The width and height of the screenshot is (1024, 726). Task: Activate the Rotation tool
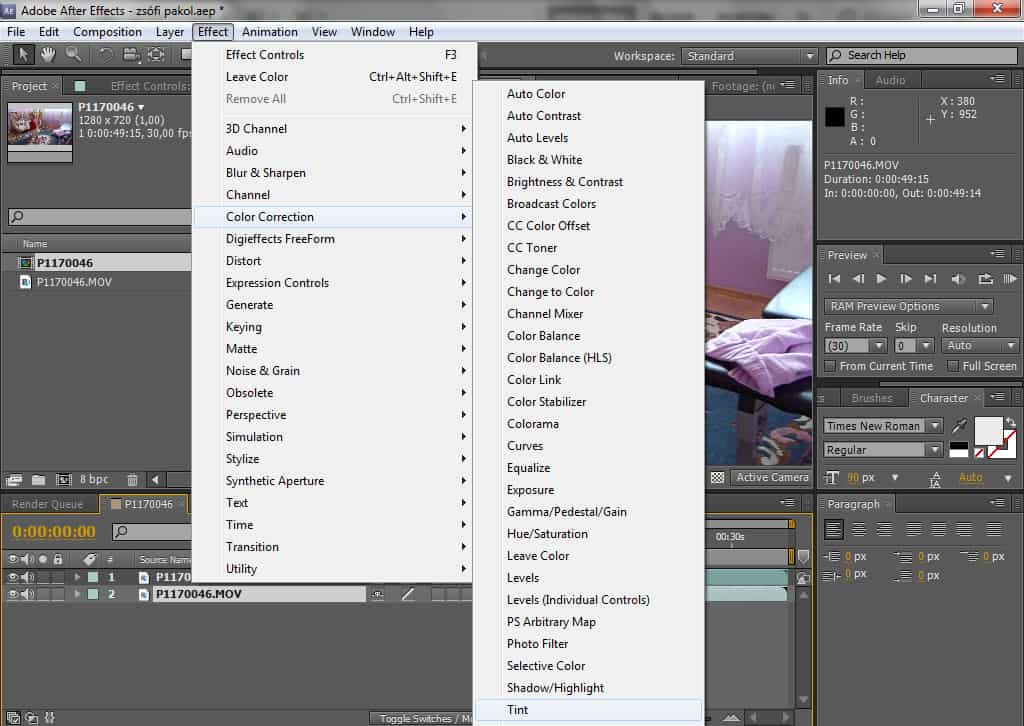[106, 55]
